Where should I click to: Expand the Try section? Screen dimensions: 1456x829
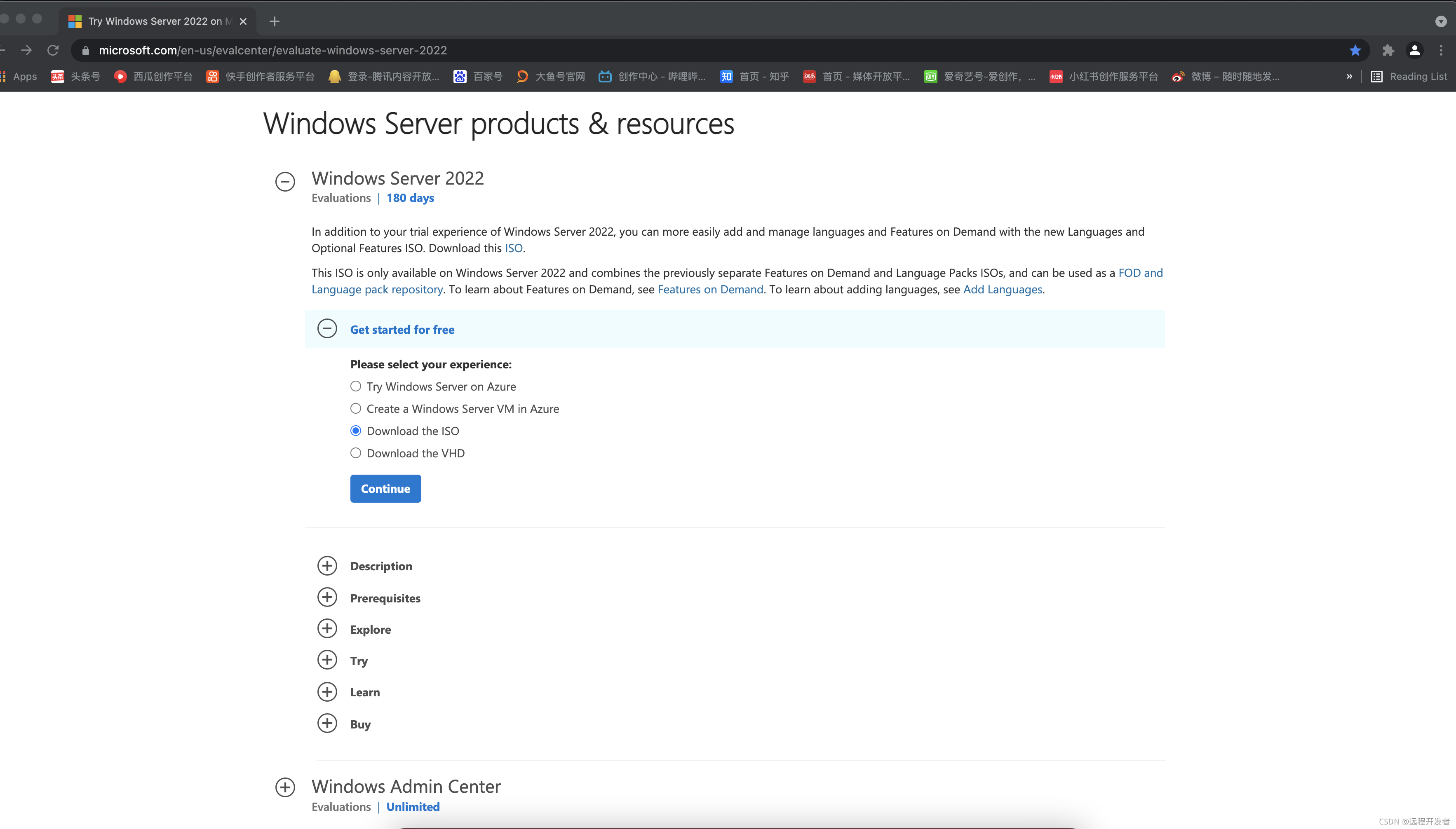[327, 660]
